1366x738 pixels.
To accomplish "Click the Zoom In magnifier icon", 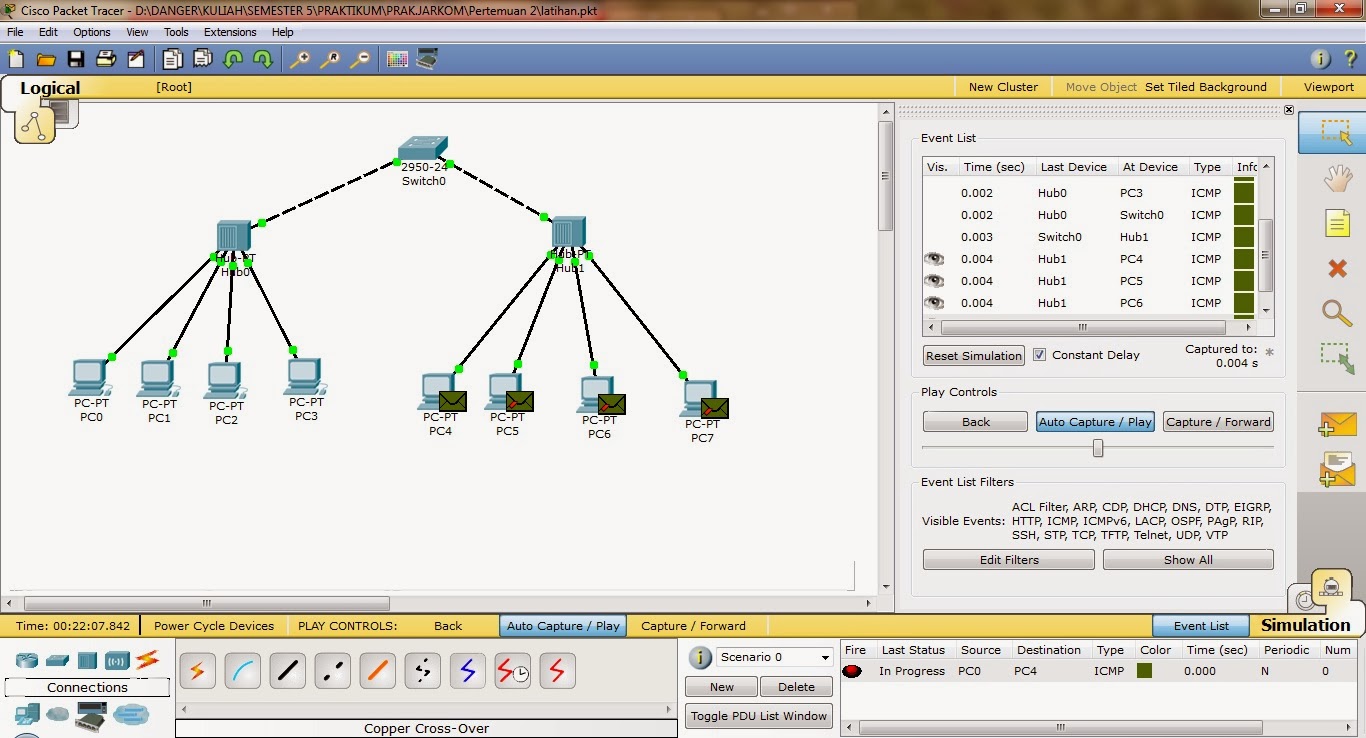I will [299, 60].
